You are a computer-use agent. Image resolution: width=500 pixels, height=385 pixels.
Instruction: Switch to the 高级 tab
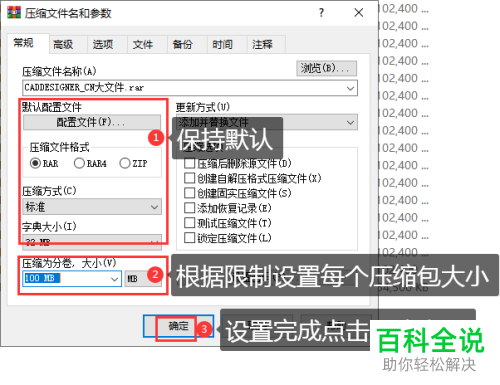pyautogui.click(x=68, y=45)
